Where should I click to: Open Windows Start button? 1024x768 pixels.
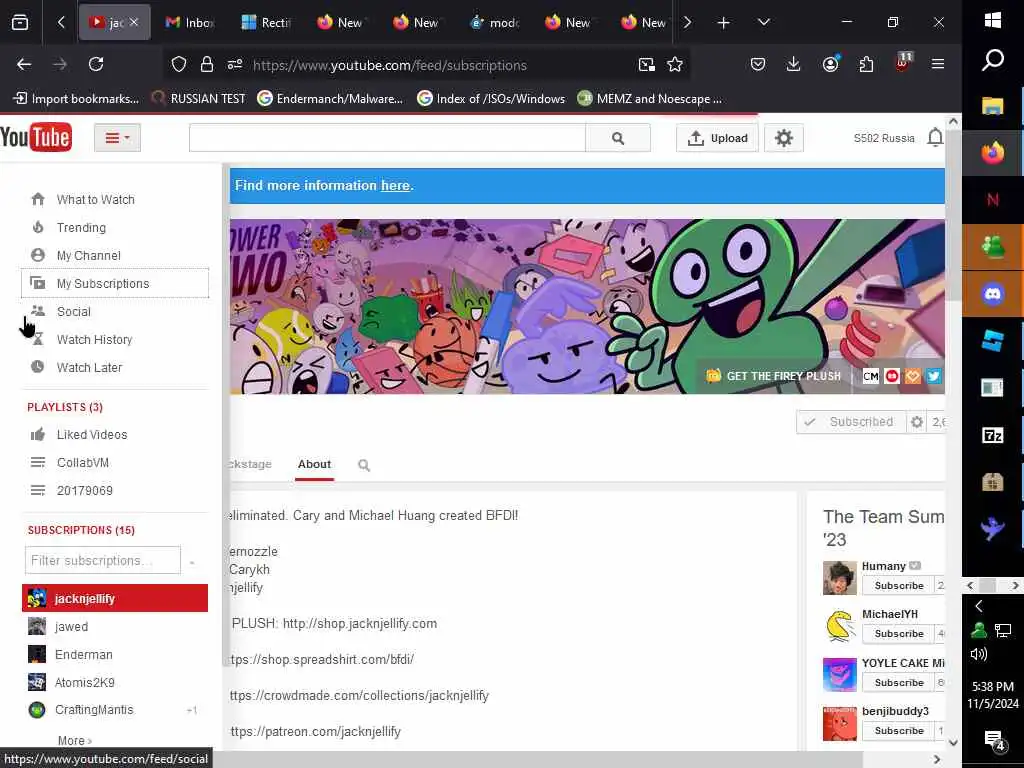click(x=992, y=21)
